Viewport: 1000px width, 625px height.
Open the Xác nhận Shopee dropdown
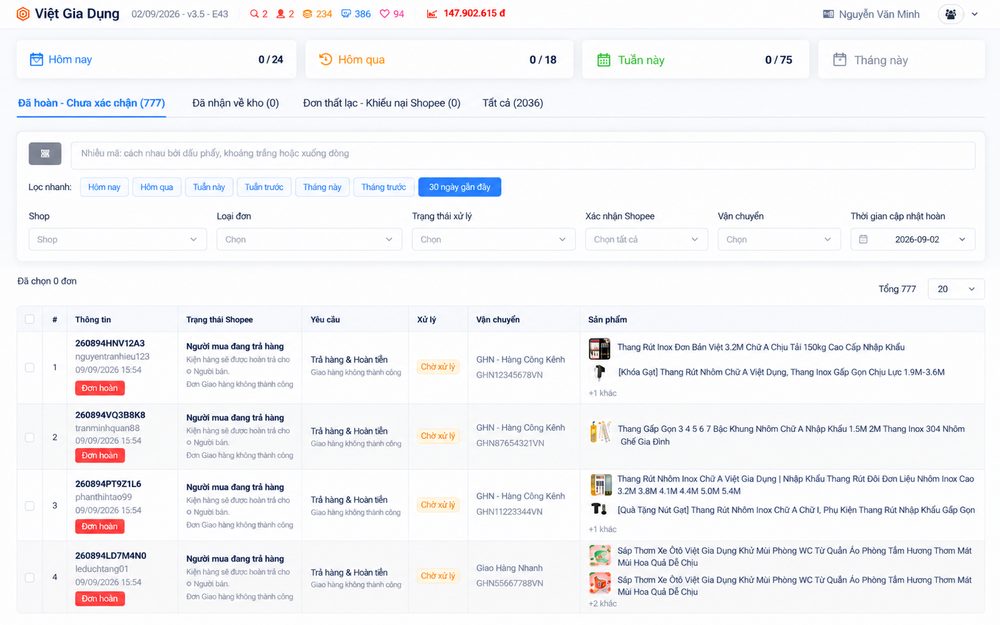coord(647,239)
